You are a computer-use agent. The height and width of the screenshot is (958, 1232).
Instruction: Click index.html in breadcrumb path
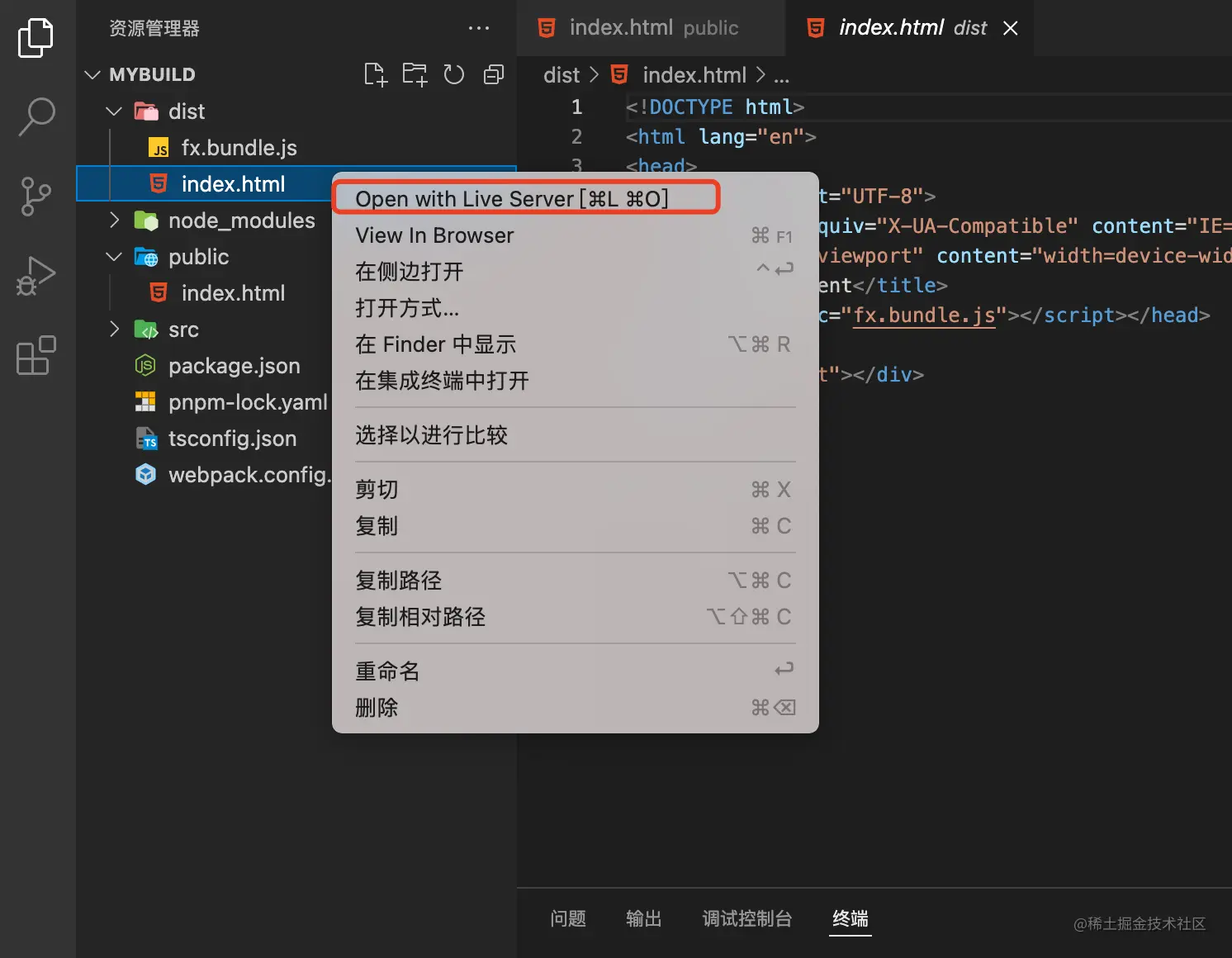[694, 75]
